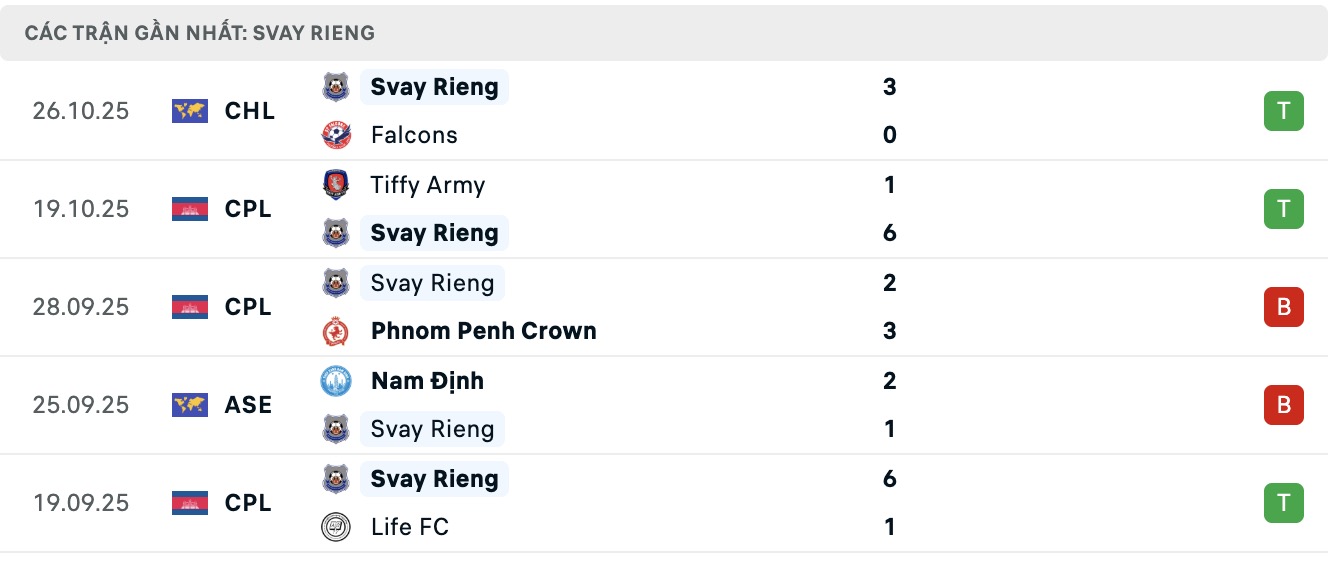Click the Falcons team crest icon
This screenshot has width=1334, height=562.
pyautogui.click(x=336, y=135)
